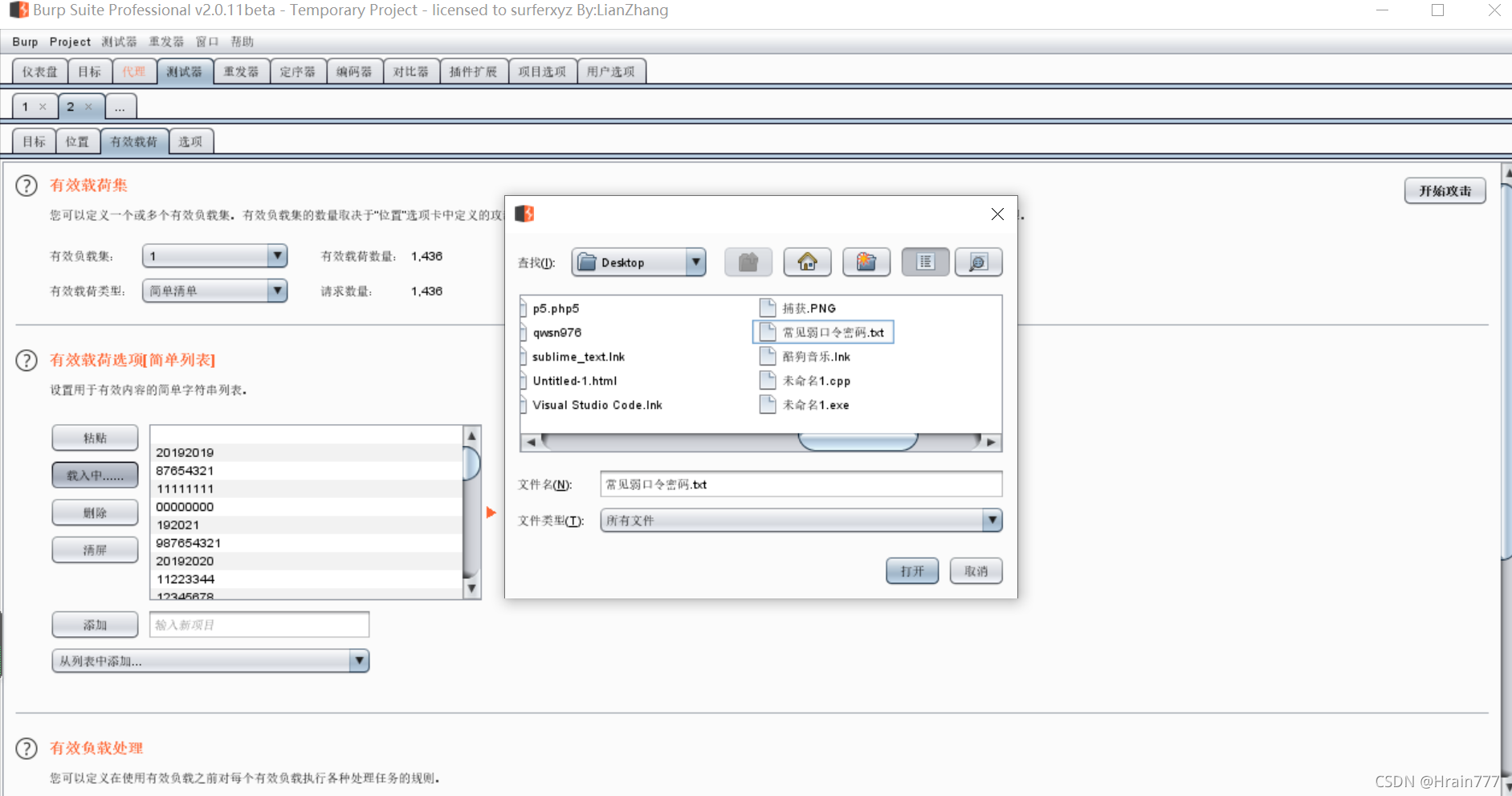Screen dimensions: 1512x796
Task: Go up one folder level in file dialog
Action: click(748, 262)
